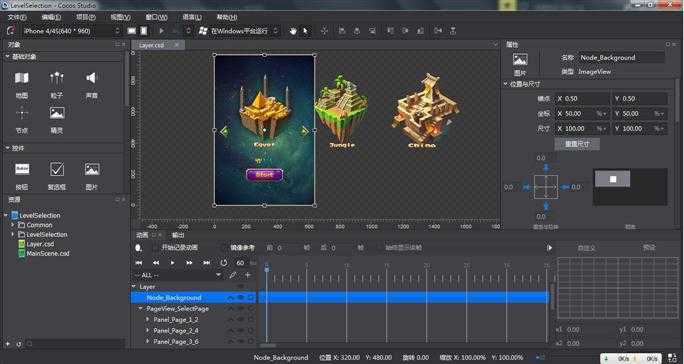Click the distribute vertically toolbar icon
Image resolution: width=684 pixels, height=364 pixels.
click(x=453, y=31)
